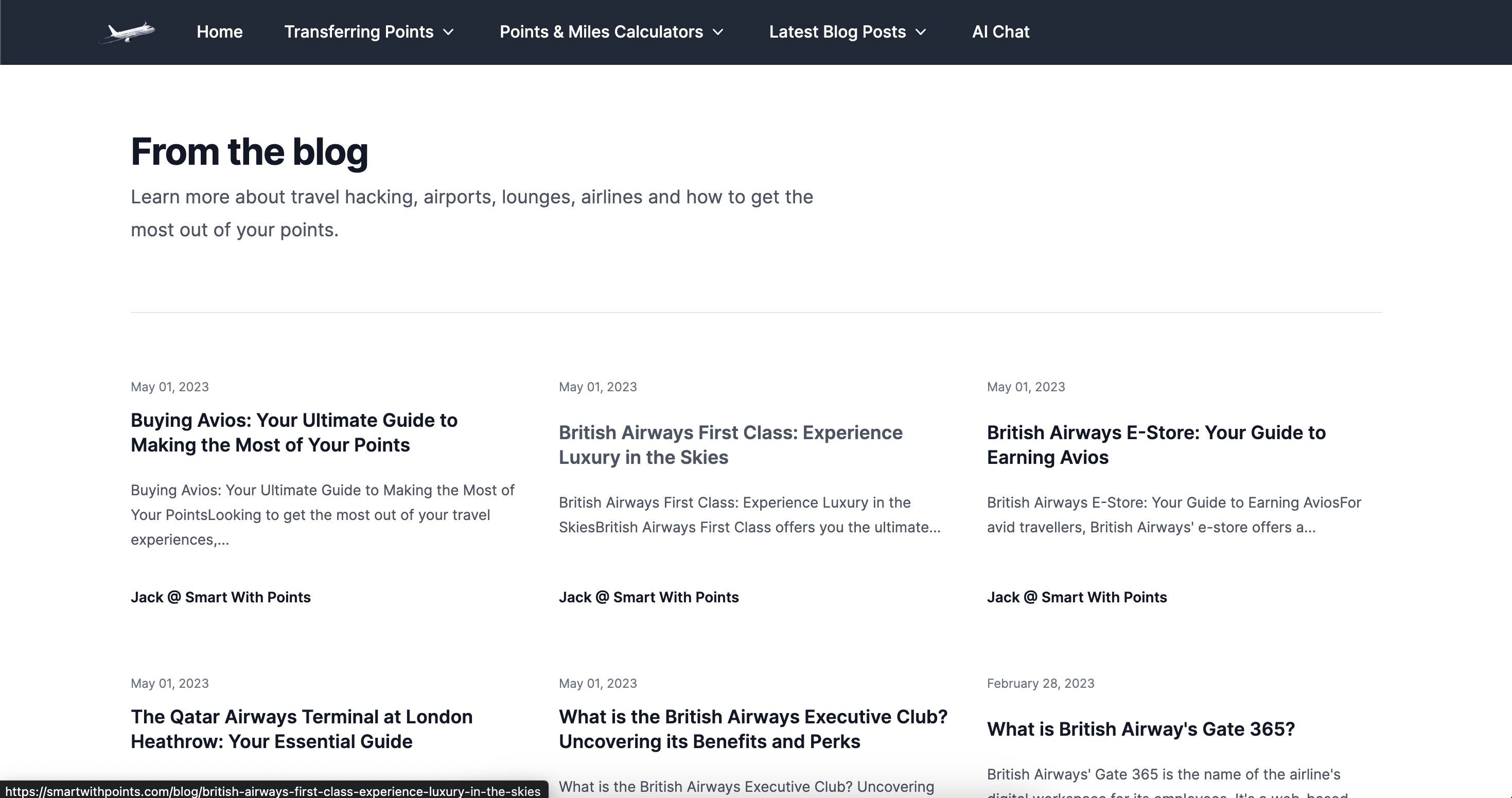Click May 01, 2023 date above Buying Avios
Image resolution: width=1512 pixels, height=798 pixels.
170,387
